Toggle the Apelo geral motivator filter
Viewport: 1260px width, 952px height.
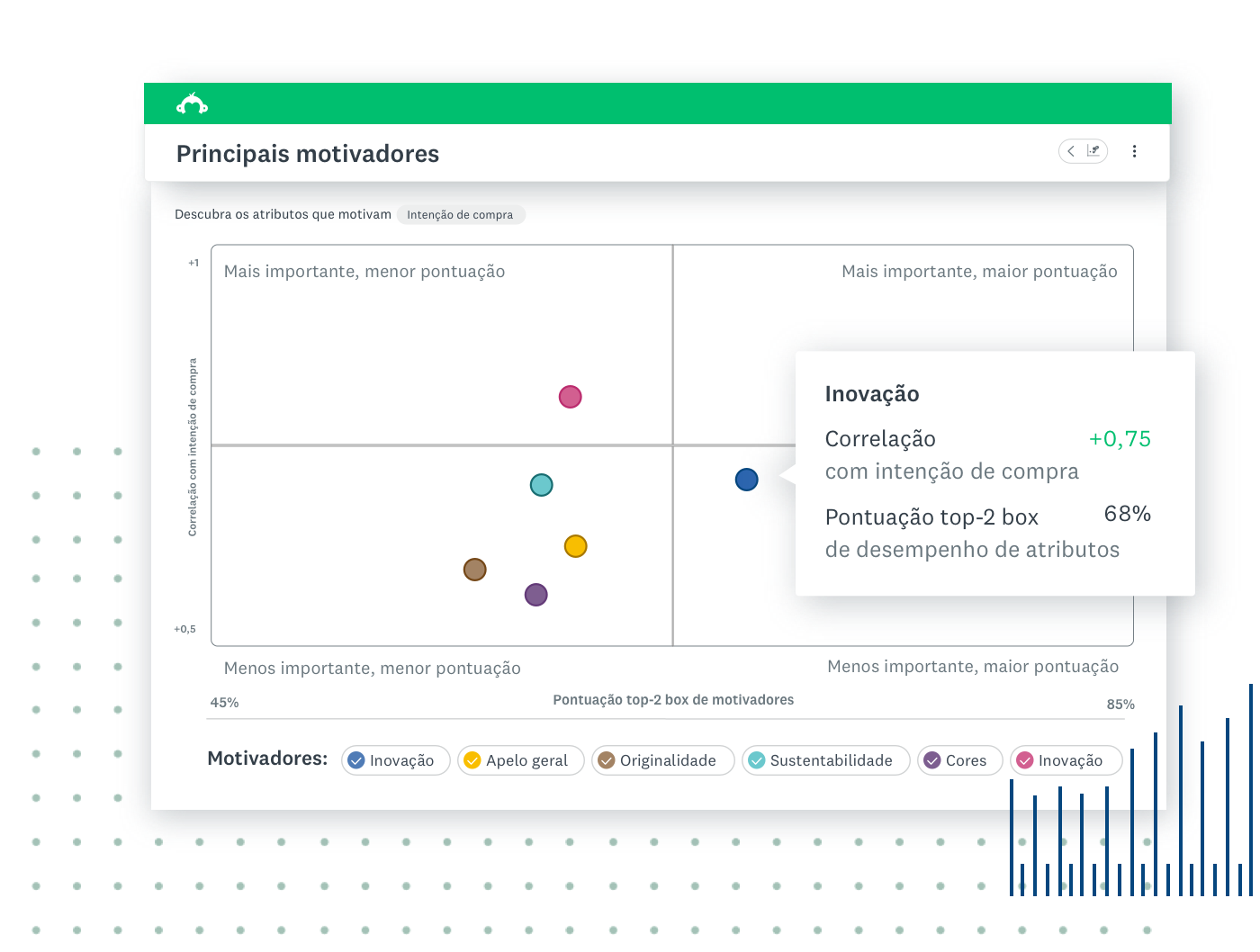pyautogui.click(x=520, y=760)
